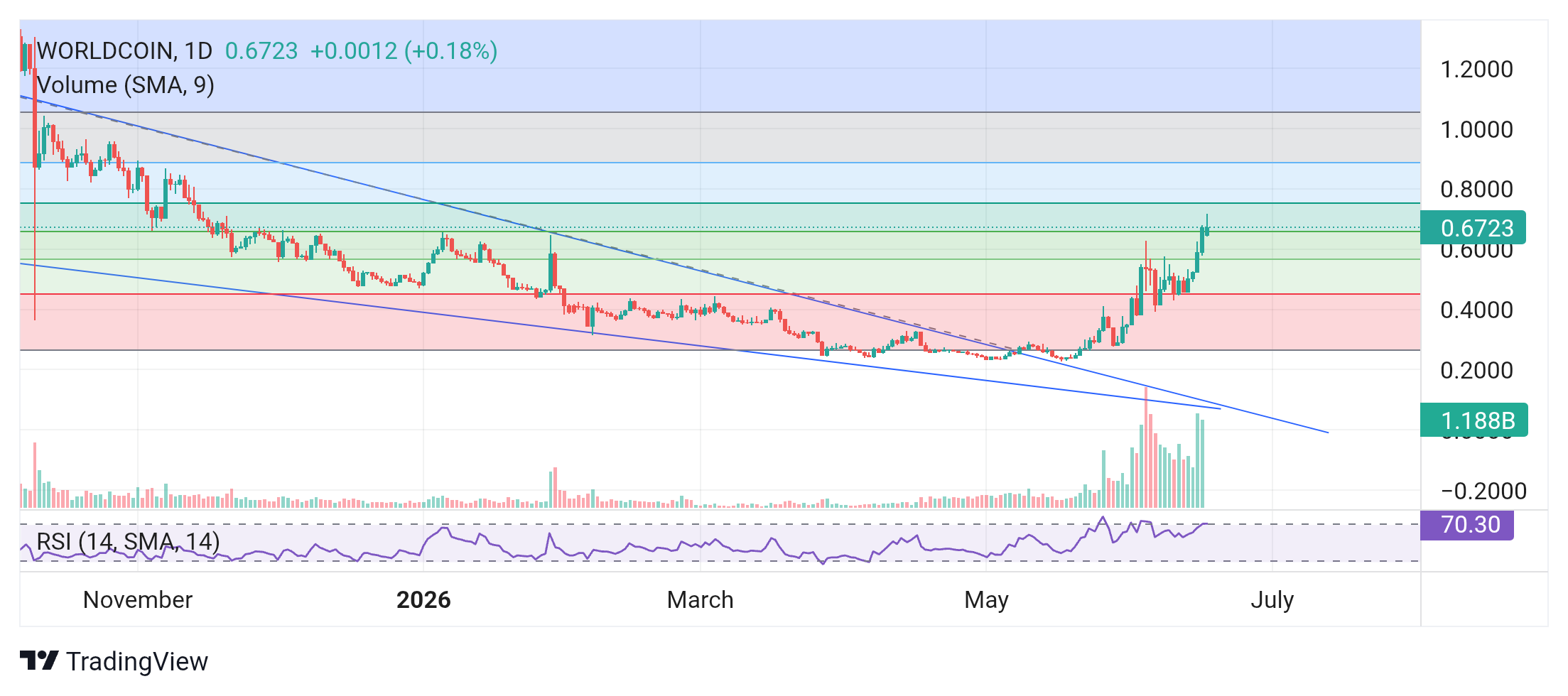
Task: Click the 1.188B volume tag
Action: [1474, 420]
